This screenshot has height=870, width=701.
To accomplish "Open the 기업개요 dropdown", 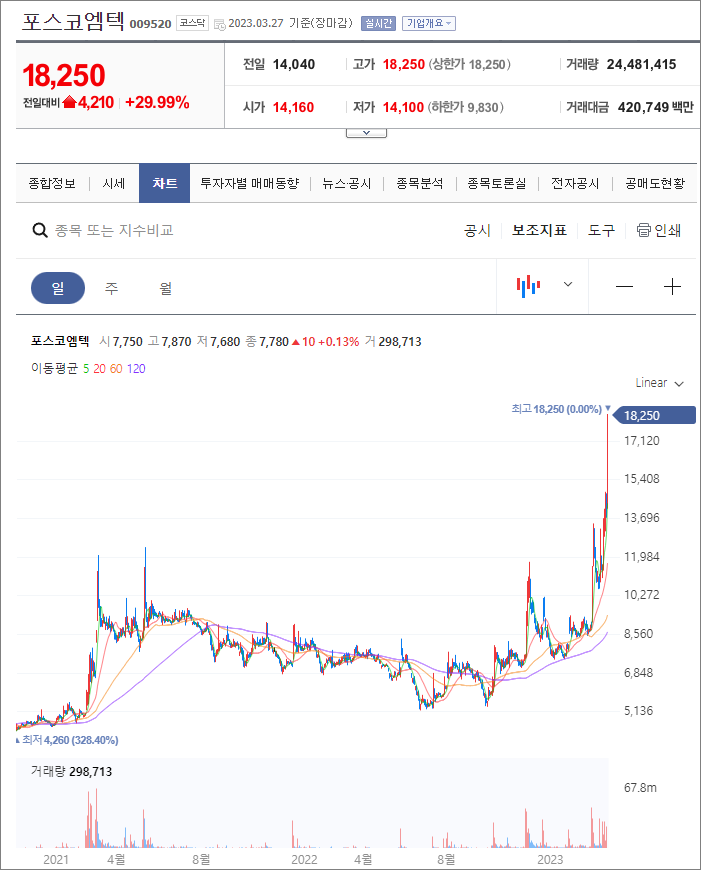I will click(428, 23).
